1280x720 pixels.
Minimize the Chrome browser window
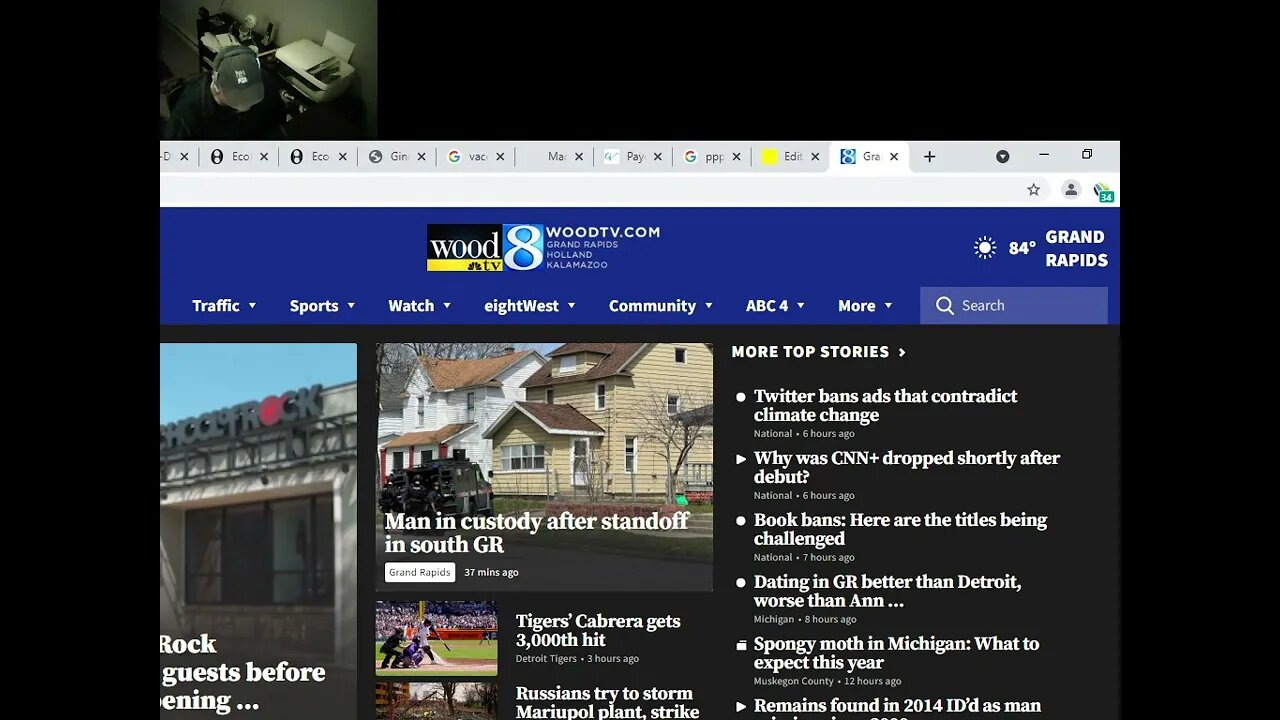pos(1044,155)
